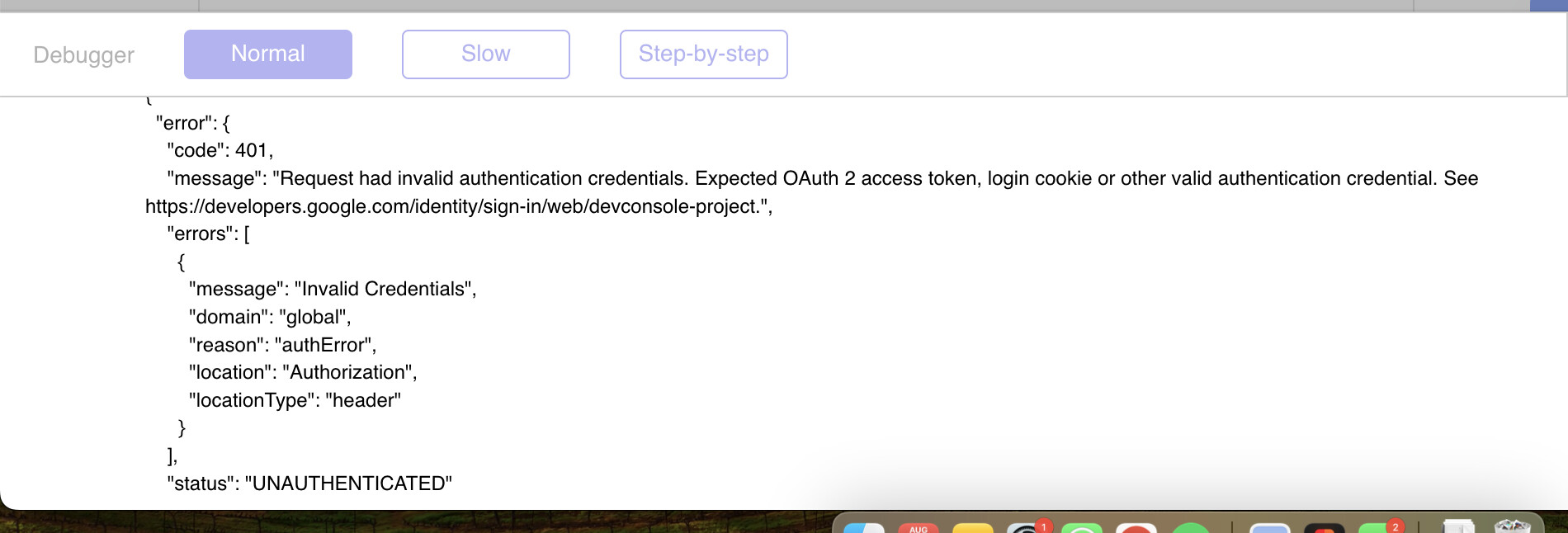Open the green dock app with badge 2
This screenshot has height=533, width=1568.
click(x=1380, y=528)
